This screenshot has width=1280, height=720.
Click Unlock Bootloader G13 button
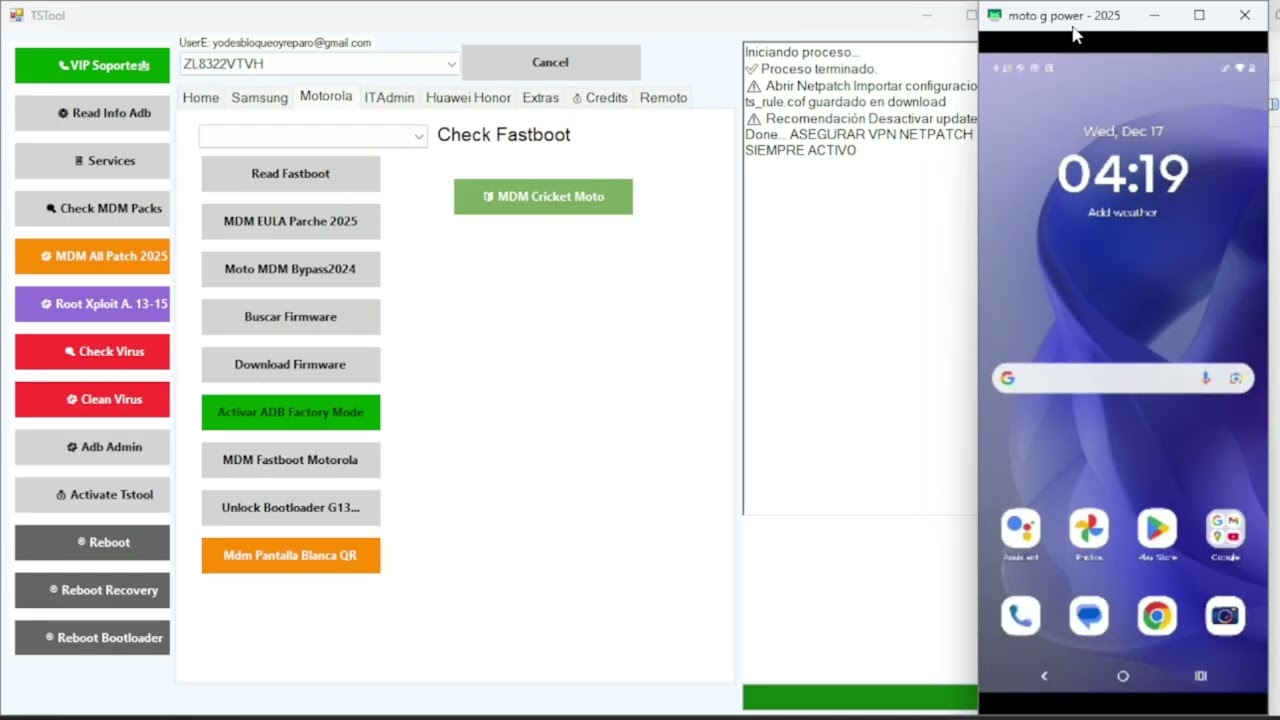pyautogui.click(x=291, y=507)
